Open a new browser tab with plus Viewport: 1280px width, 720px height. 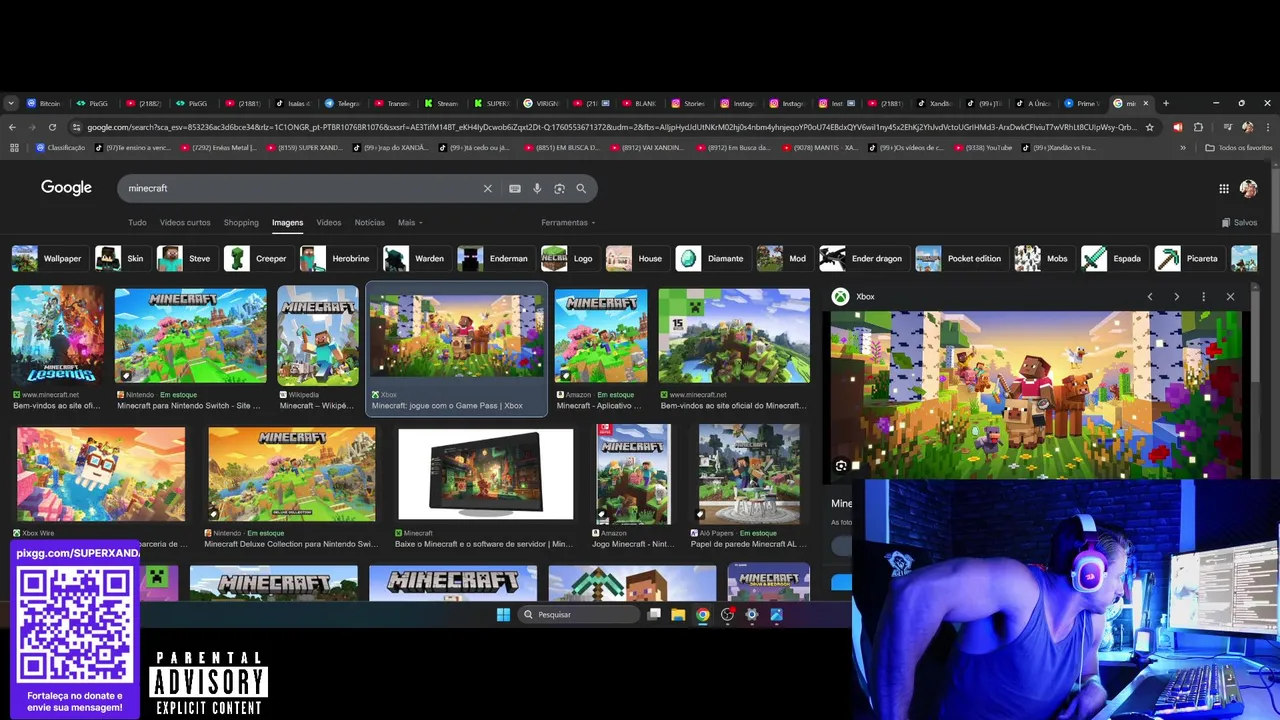(1165, 103)
